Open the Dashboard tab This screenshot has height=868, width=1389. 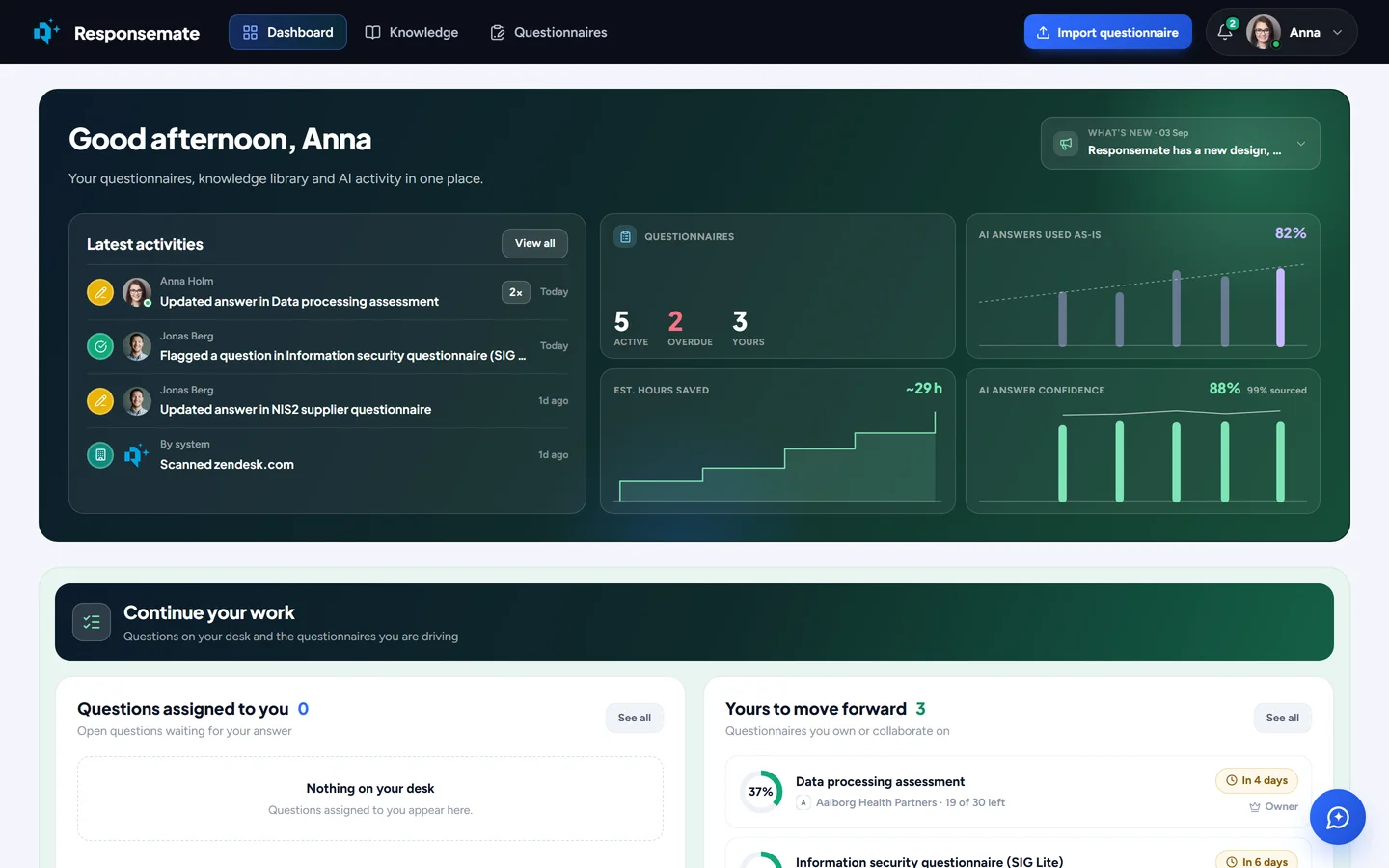coord(287,32)
